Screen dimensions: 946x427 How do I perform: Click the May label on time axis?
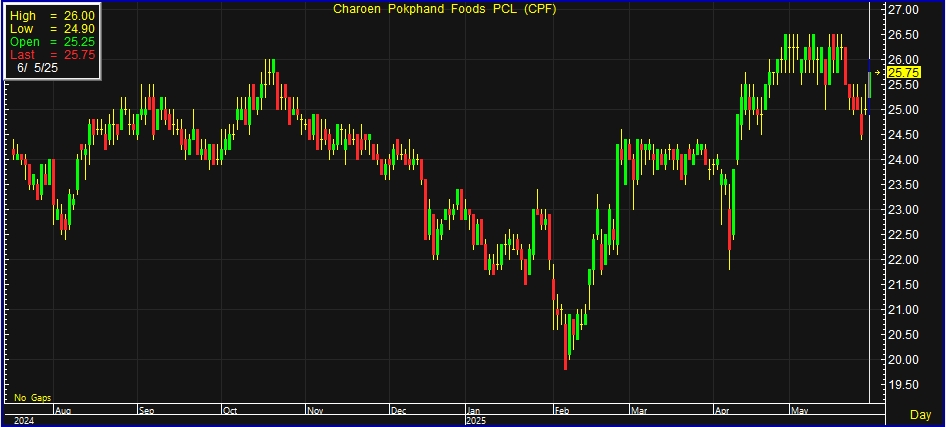(x=799, y=411)
